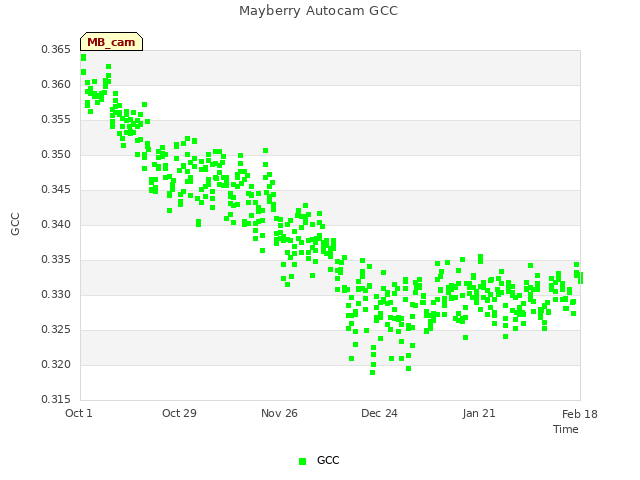This screenshot has height=480, width=640.
Task: Click the green GCC legend swatch
Action: (302, 461)
